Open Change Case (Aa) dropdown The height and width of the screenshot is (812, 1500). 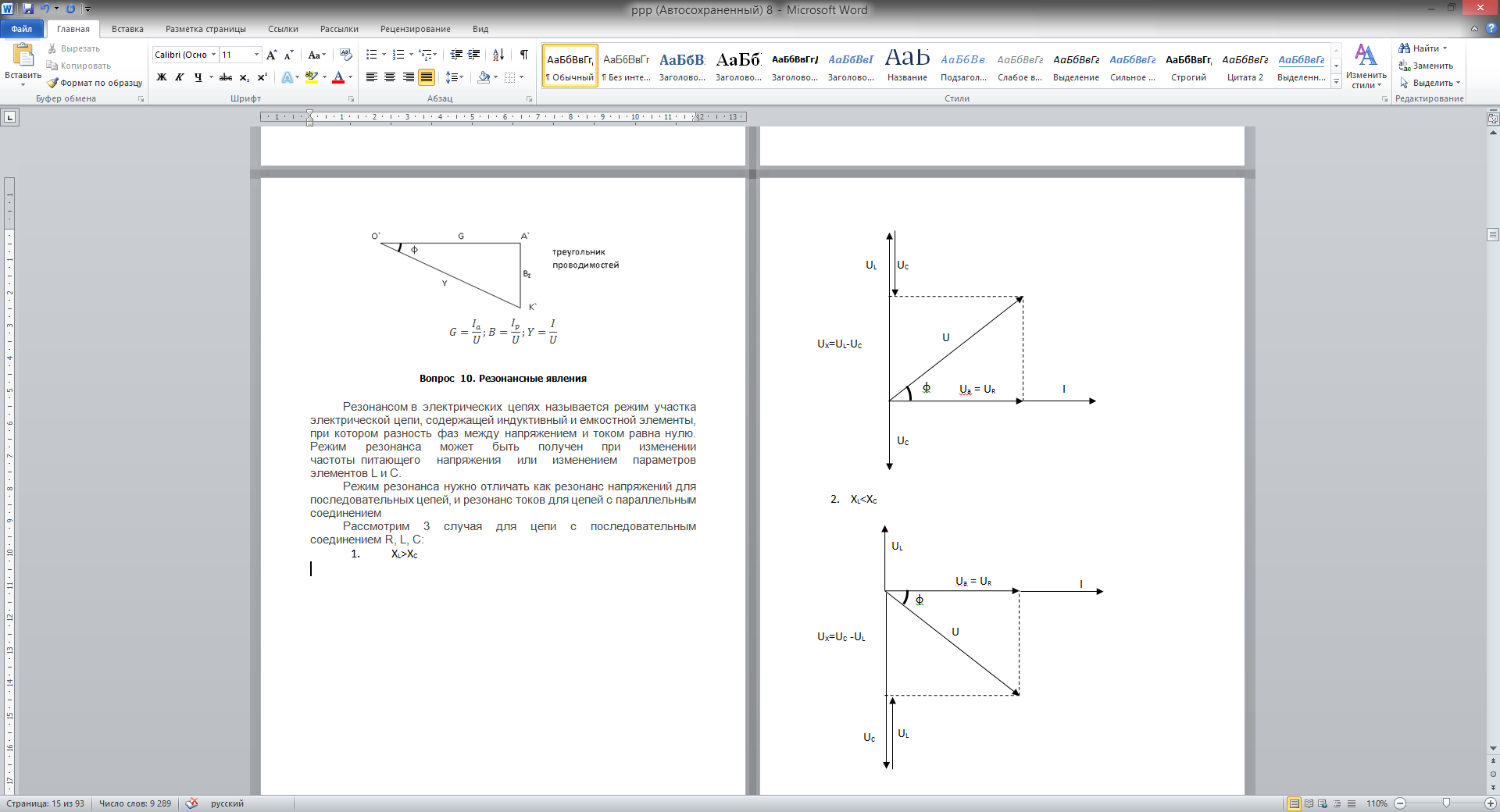pyautogui.click(x=316, y=55)
